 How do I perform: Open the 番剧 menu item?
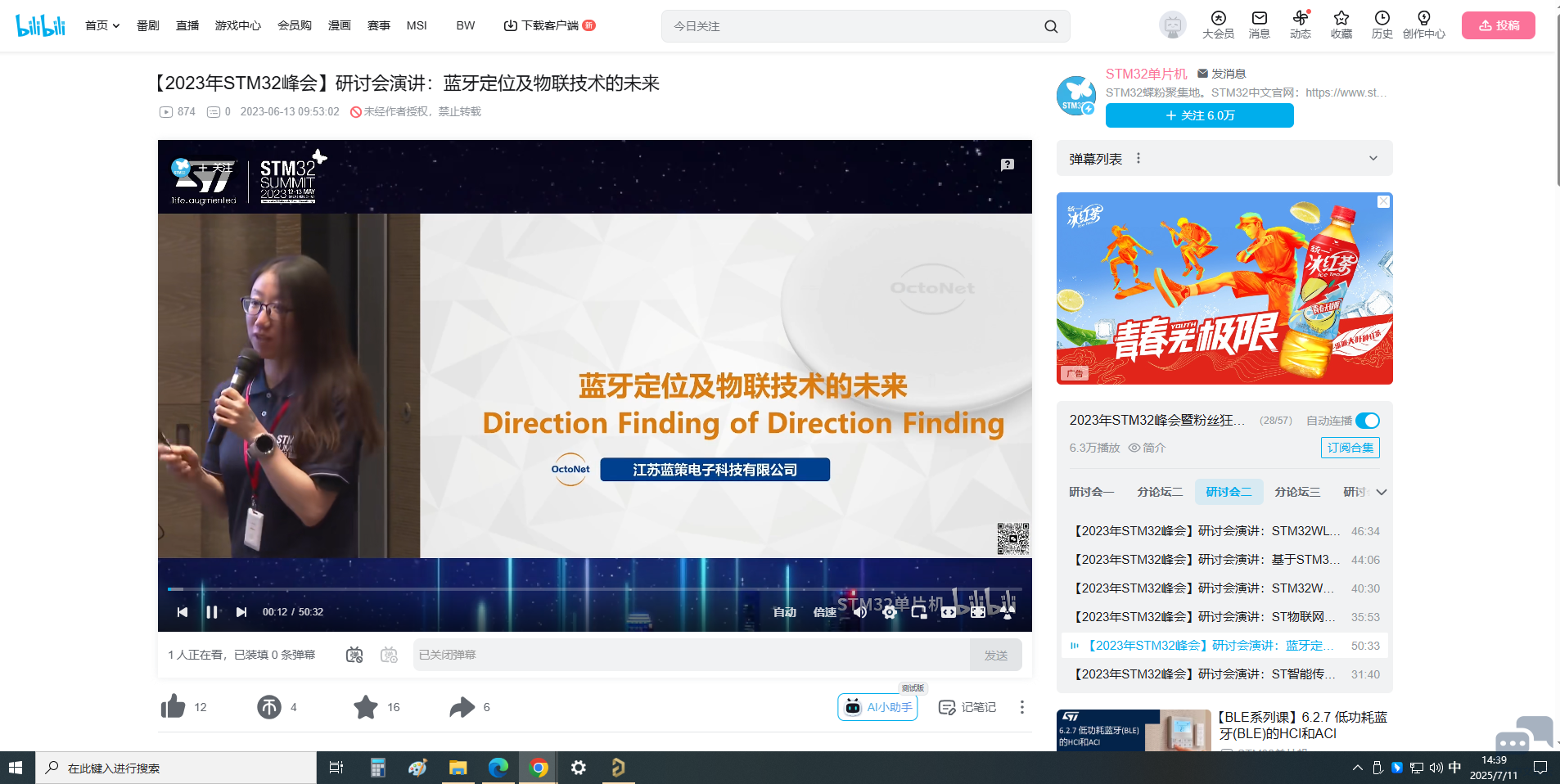click(x=148, y=25)
